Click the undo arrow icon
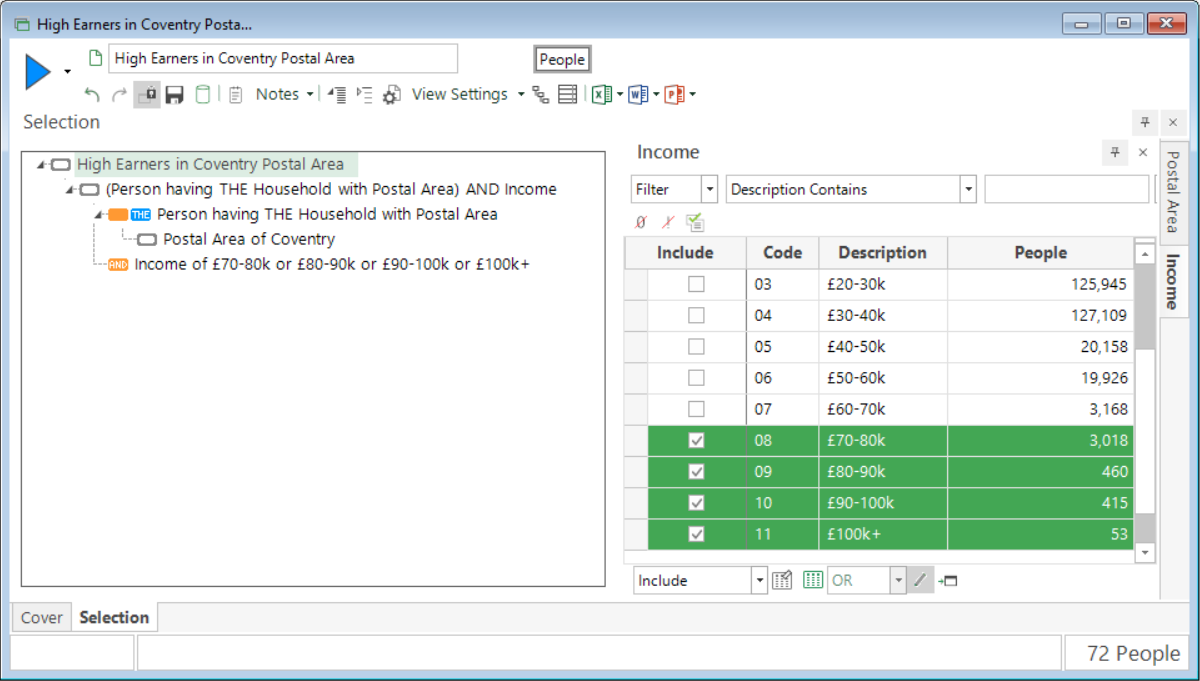Viewport: 1200px width, 681px height. 92,95
